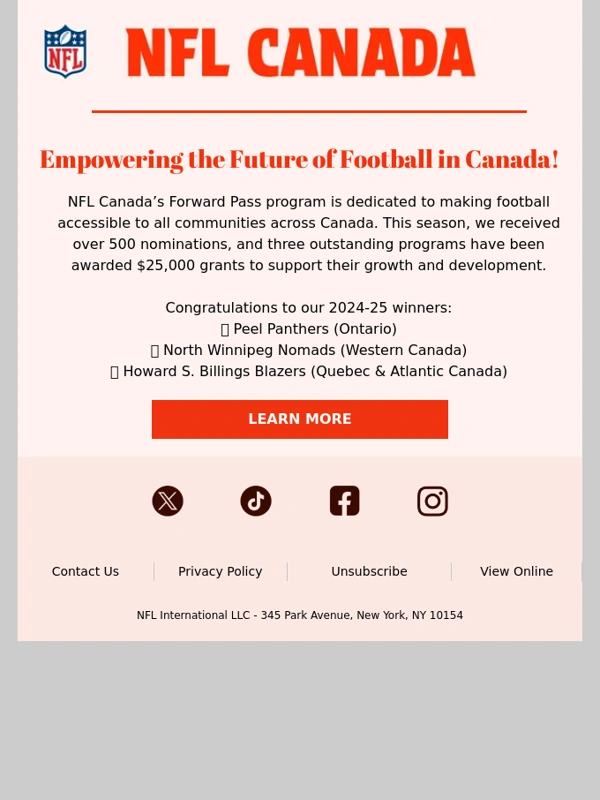Select the Peel Panthers (Ontario) winner text
The image size is (600, 800).
[x=315, y=329]
